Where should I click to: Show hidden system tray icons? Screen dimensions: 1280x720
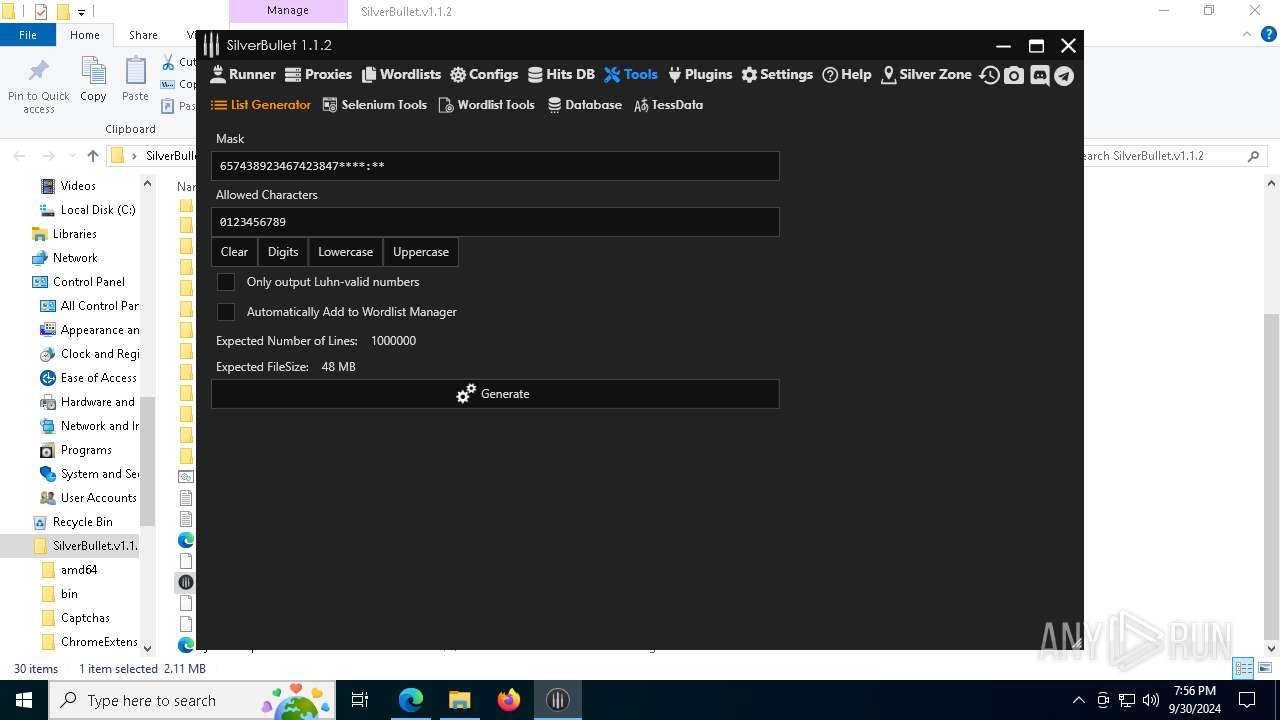(1078, 700)
